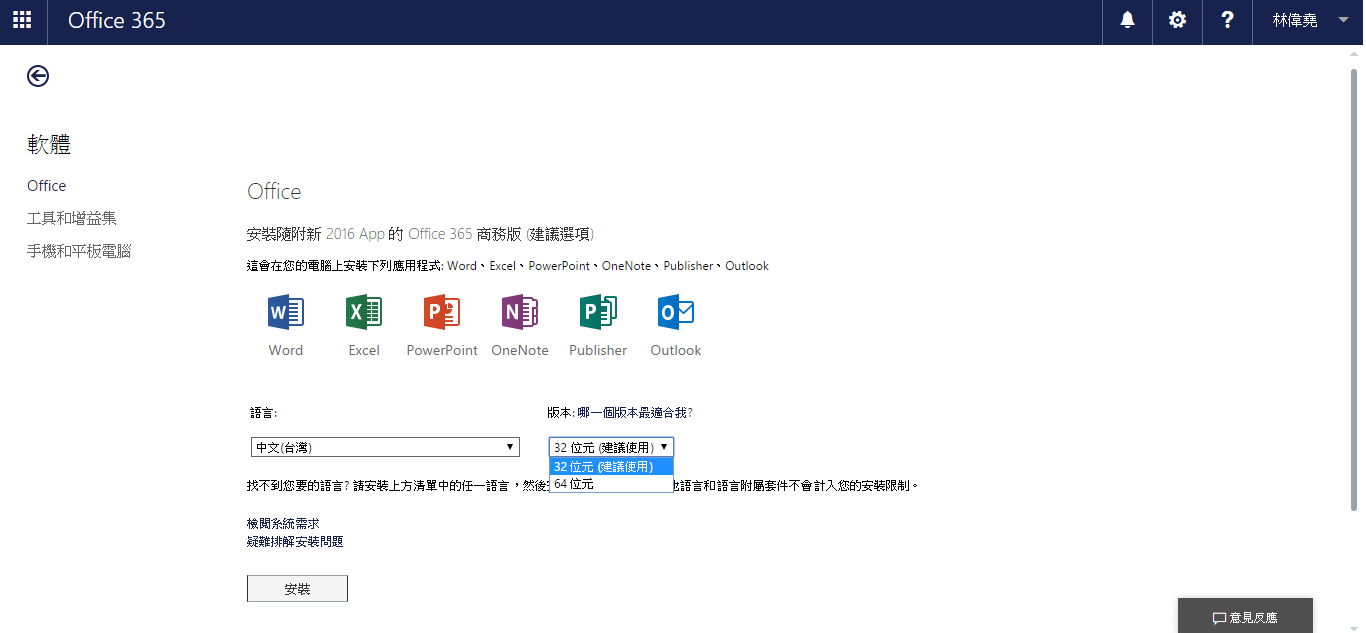This screenshot has height=633, width=1366.
Task: Click the Outlook application icon
Action: pyautogui.click(x=676, y=313)
